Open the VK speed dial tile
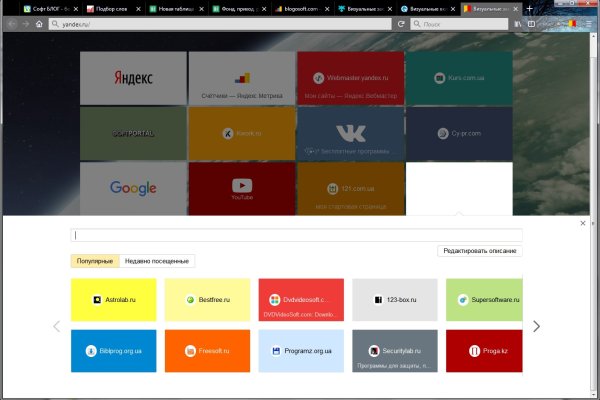The width and height of the screenshot is (600, 400). (x=350, y=132)
